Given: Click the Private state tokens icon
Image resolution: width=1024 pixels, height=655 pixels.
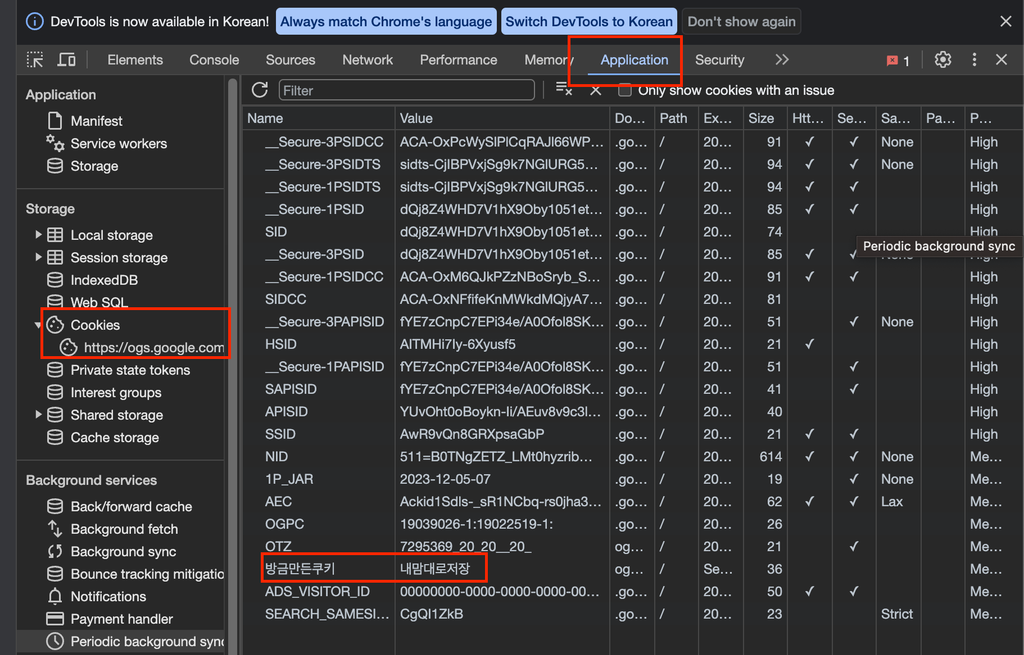Looking at the screenshot, I should 55,370.
